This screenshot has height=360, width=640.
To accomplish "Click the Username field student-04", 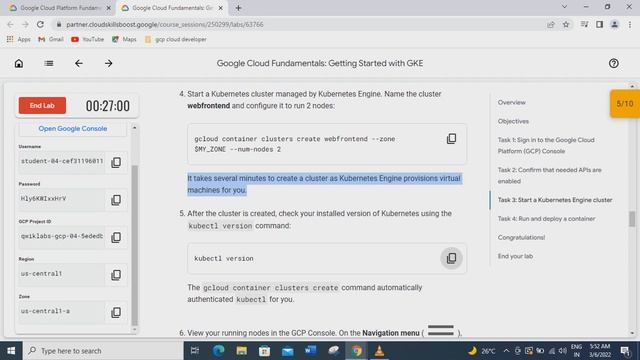I will 62,161.
